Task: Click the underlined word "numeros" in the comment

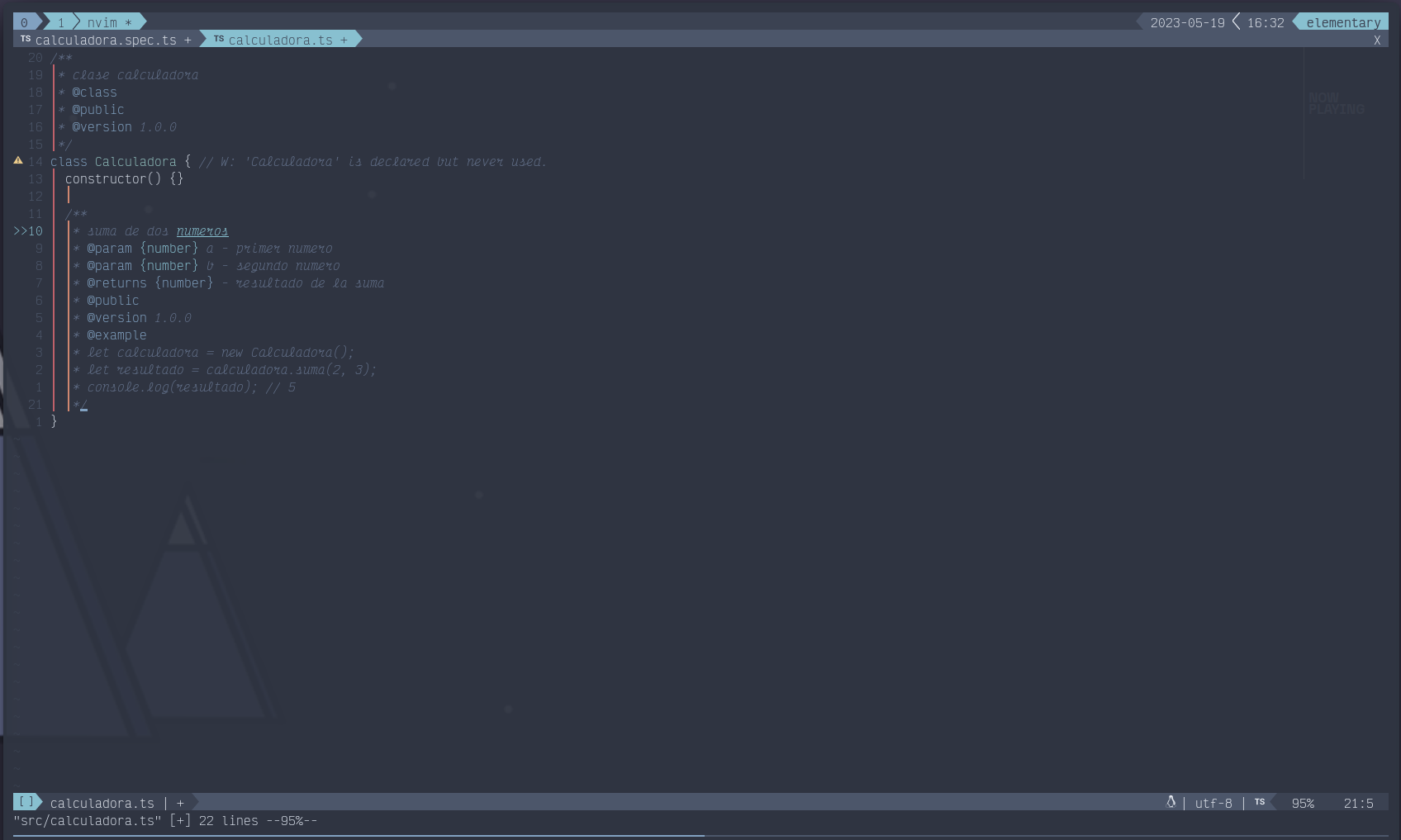Action: (202, 231)
